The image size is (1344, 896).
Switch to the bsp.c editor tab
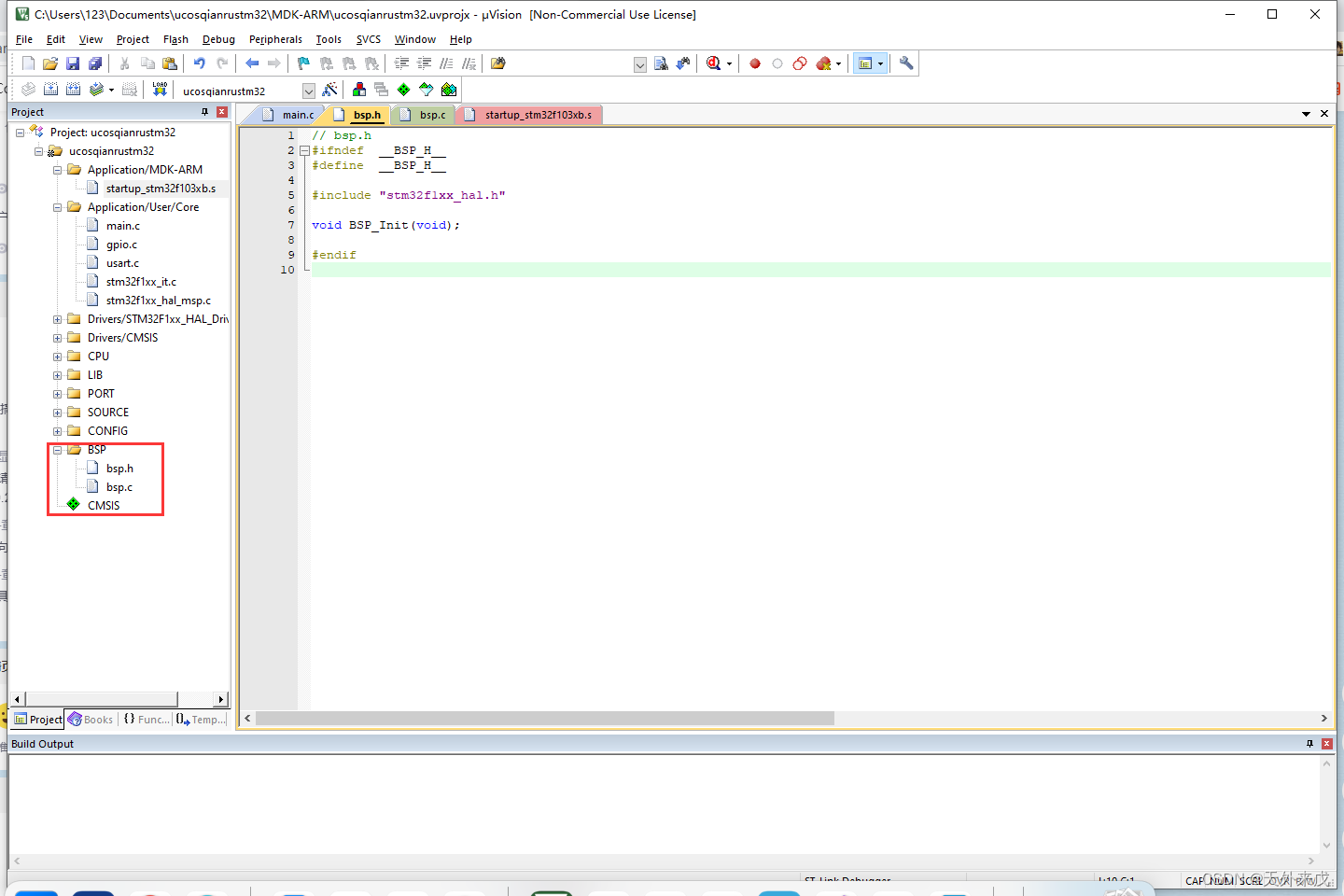[x=431, y=114]
